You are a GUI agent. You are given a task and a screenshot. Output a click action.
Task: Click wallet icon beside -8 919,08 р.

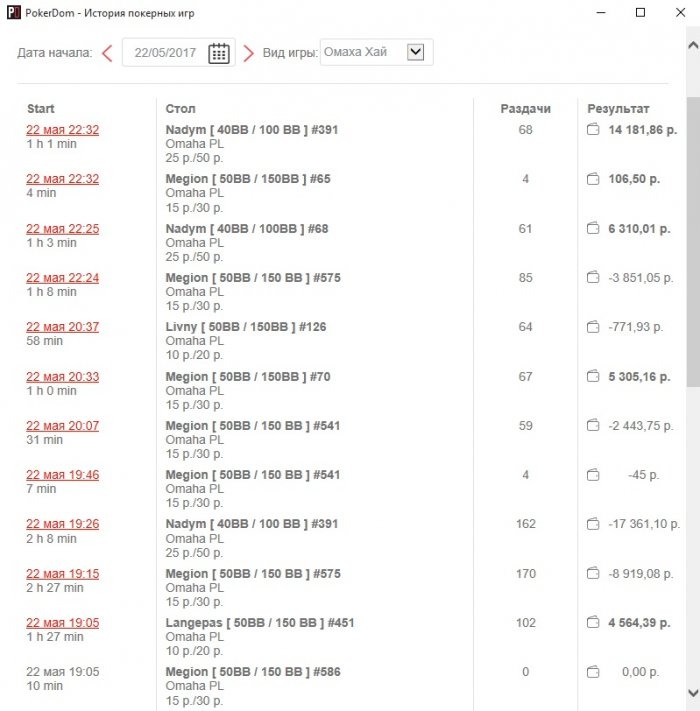click(593, 573)
